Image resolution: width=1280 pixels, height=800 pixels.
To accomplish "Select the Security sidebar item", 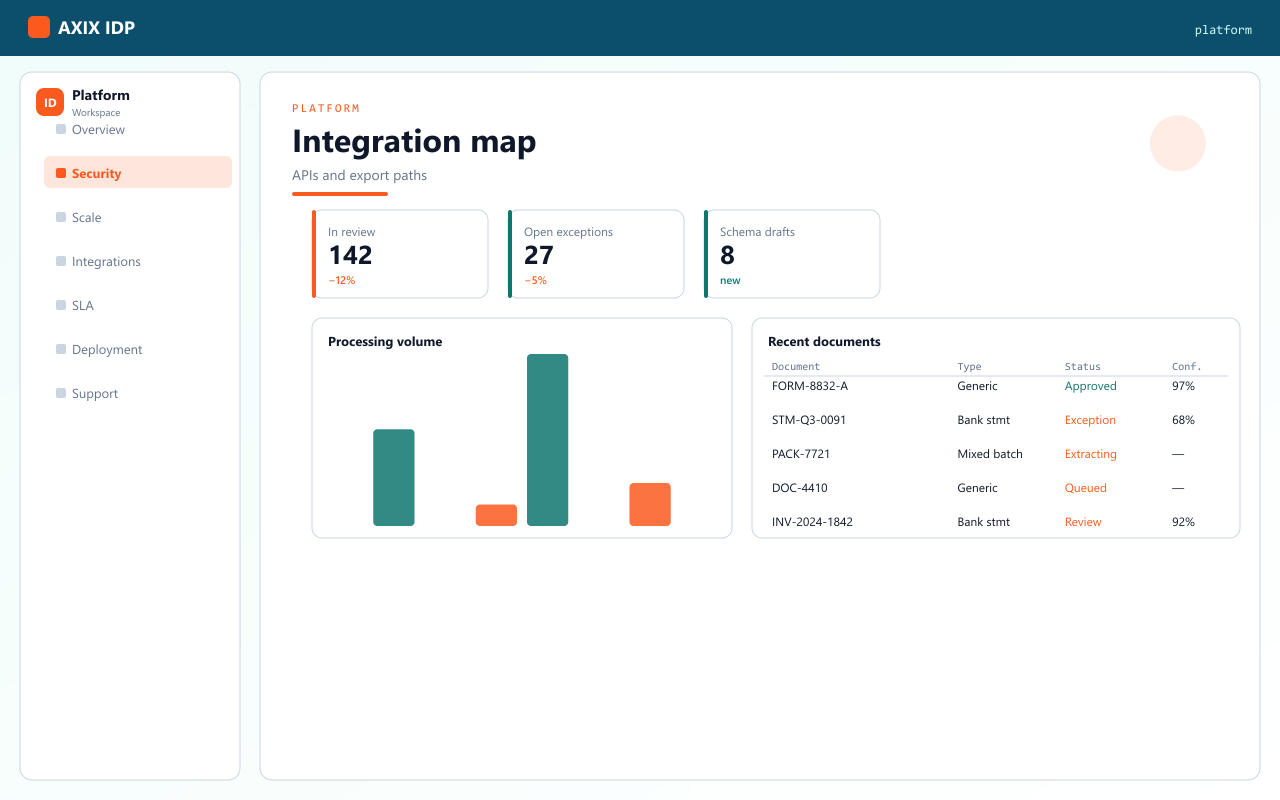I will (138, 172).
